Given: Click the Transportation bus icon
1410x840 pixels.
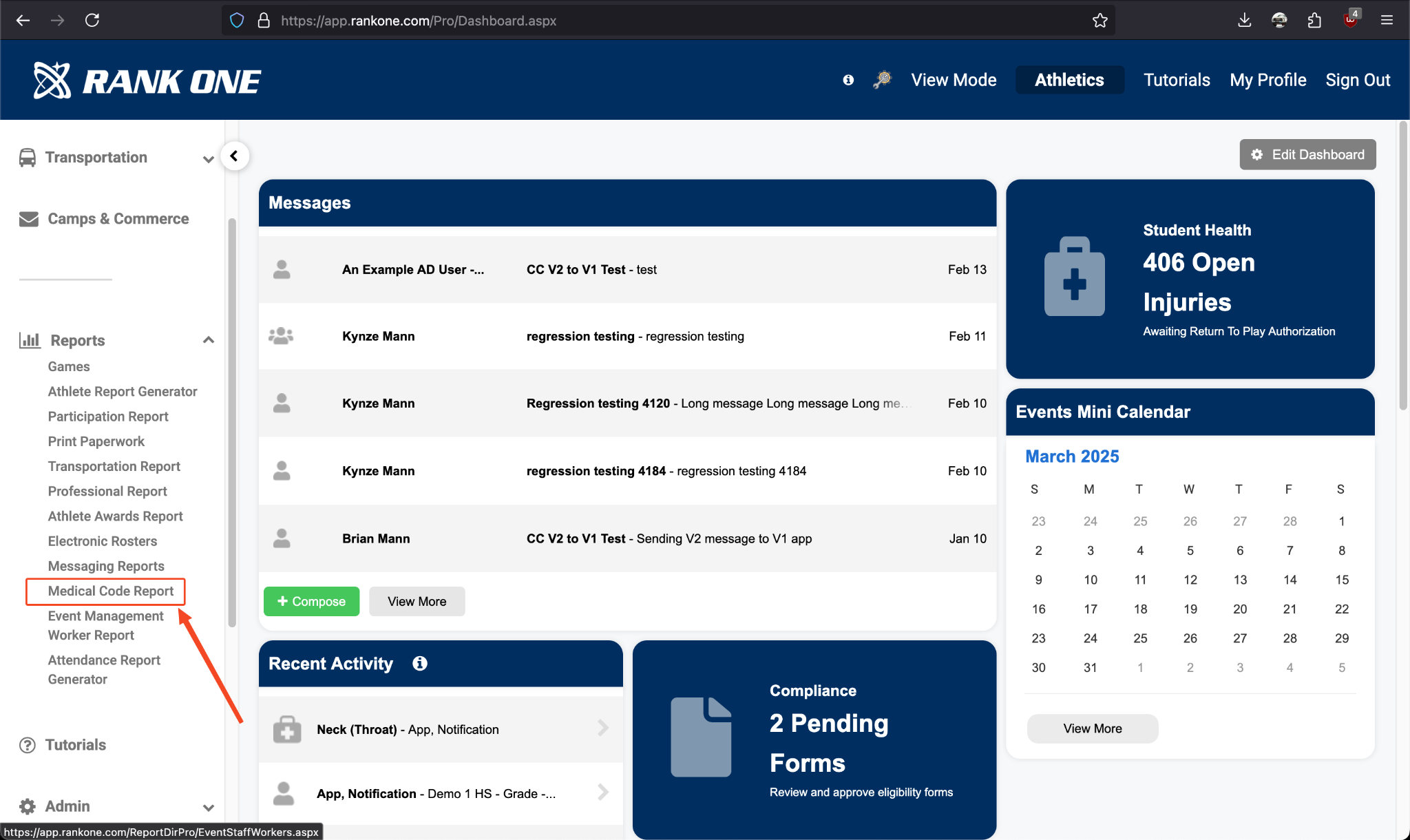Looking at the screenshot, I should (28, 158).
